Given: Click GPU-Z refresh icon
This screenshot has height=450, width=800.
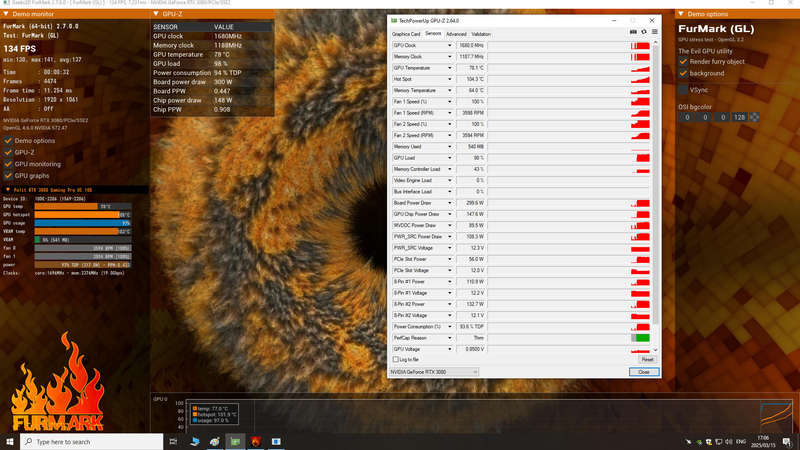Looking at the screenshot, I should (644, 32).
